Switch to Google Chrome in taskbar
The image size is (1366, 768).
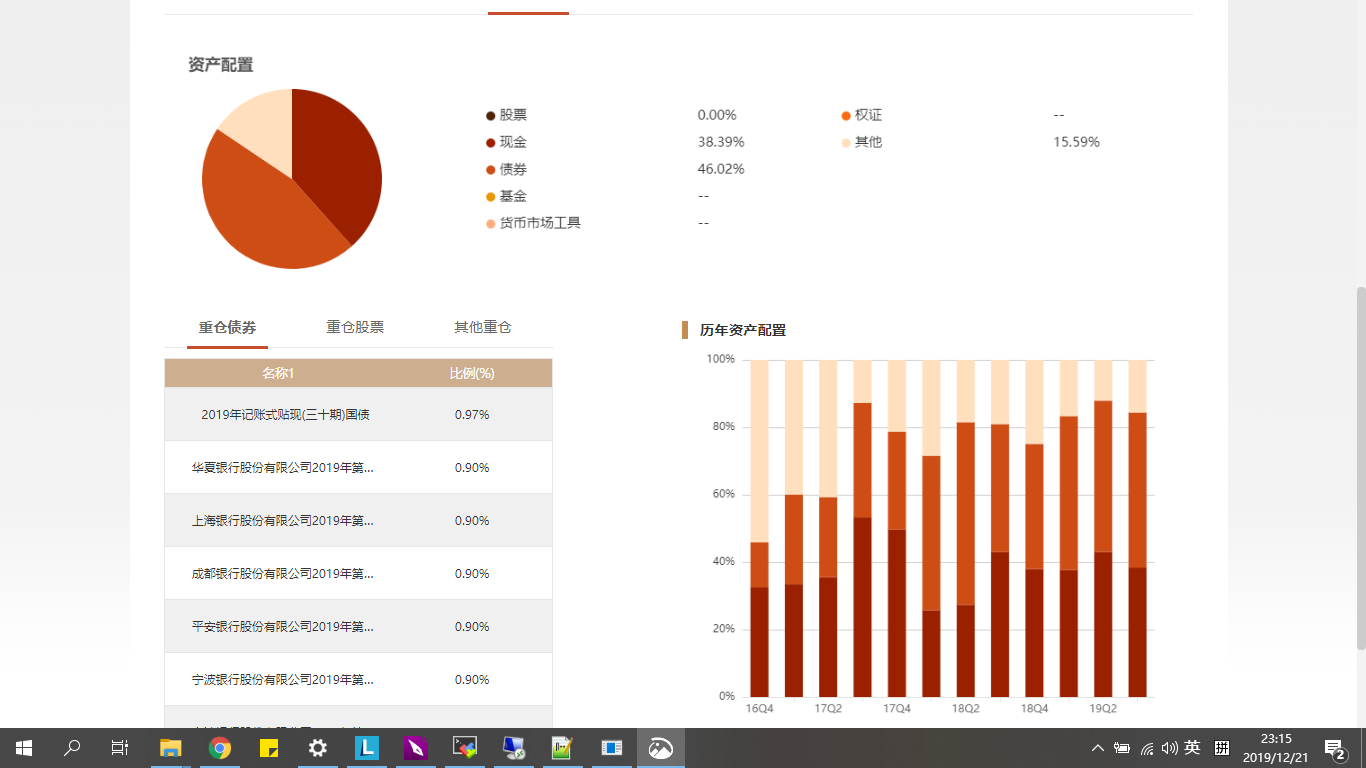pyautogui.click(x=220, y=748)
